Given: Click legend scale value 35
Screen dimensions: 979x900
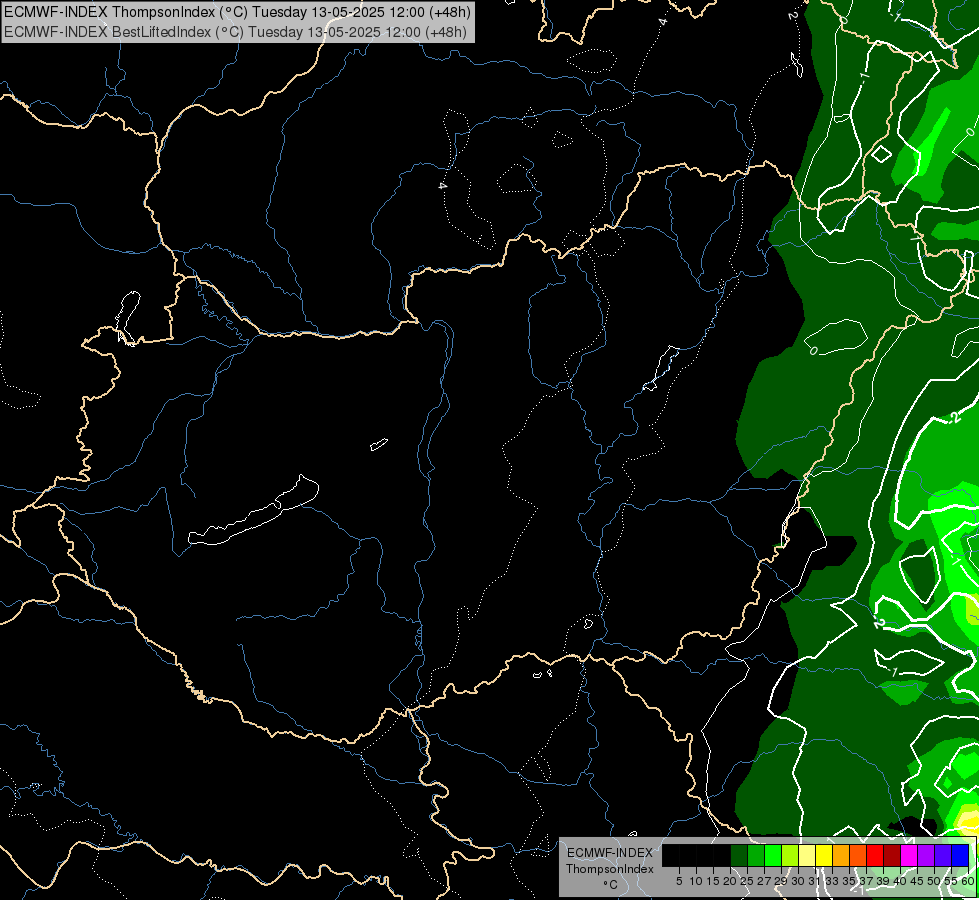Looking at the screenshot, I should point(850,881).
